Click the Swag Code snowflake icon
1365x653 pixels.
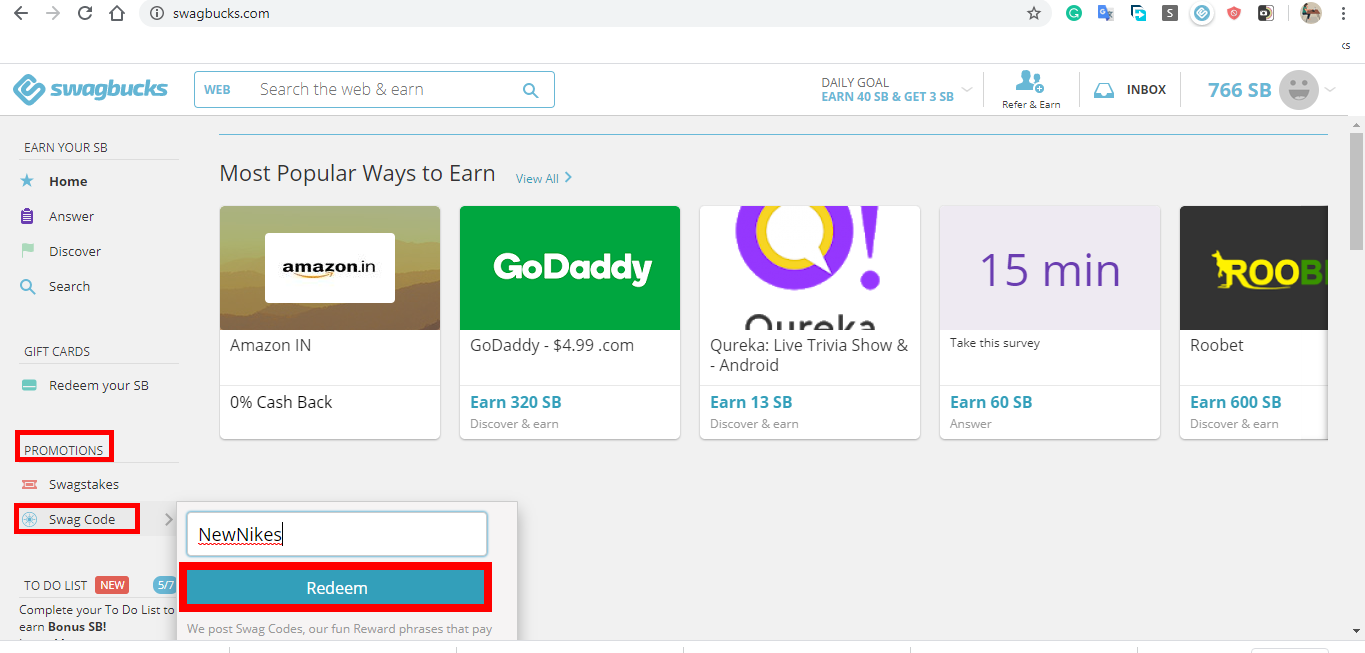coord(29,520)
